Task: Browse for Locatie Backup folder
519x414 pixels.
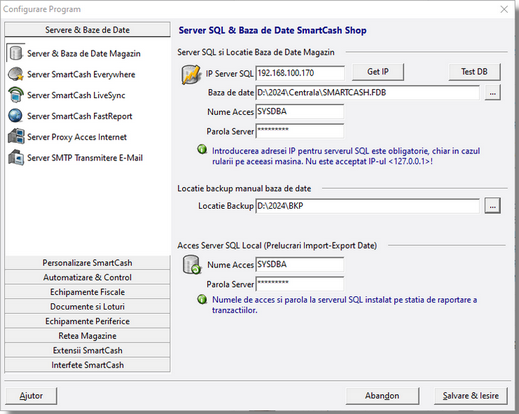Action: point(492,206)
